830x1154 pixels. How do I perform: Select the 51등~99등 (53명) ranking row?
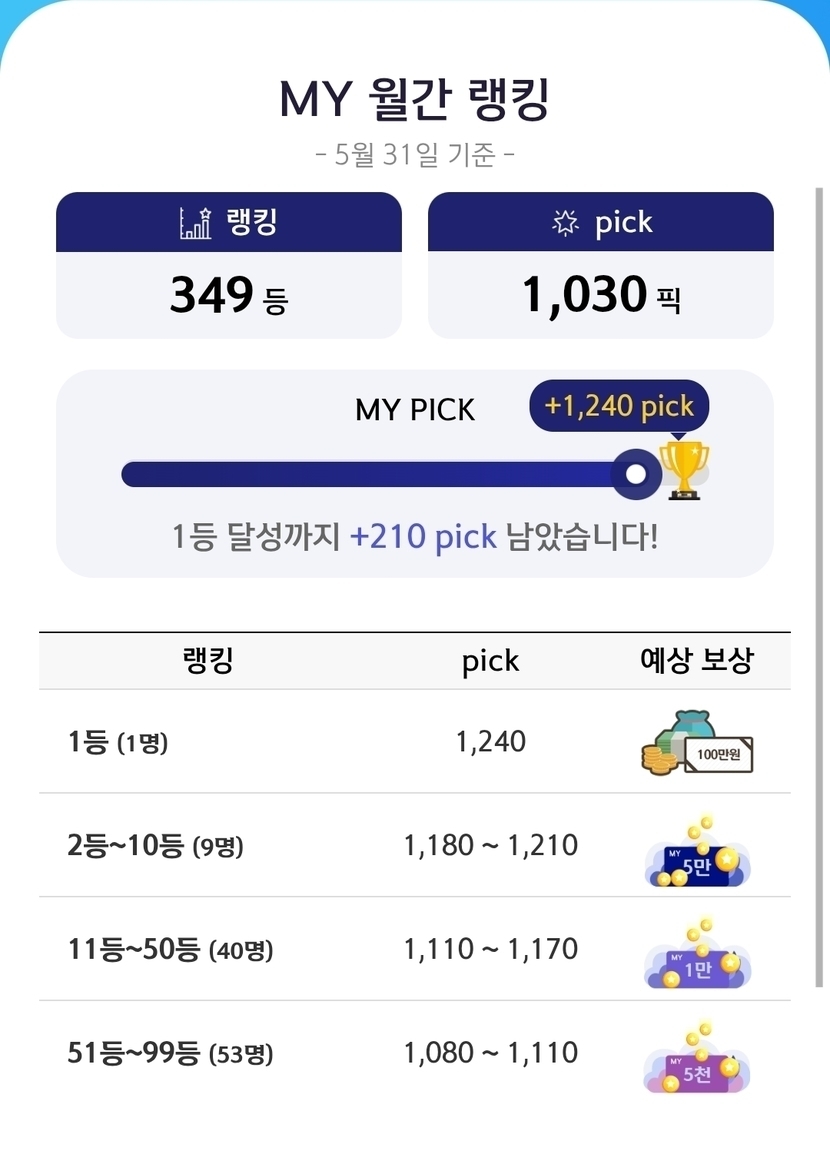point(415,1053)
